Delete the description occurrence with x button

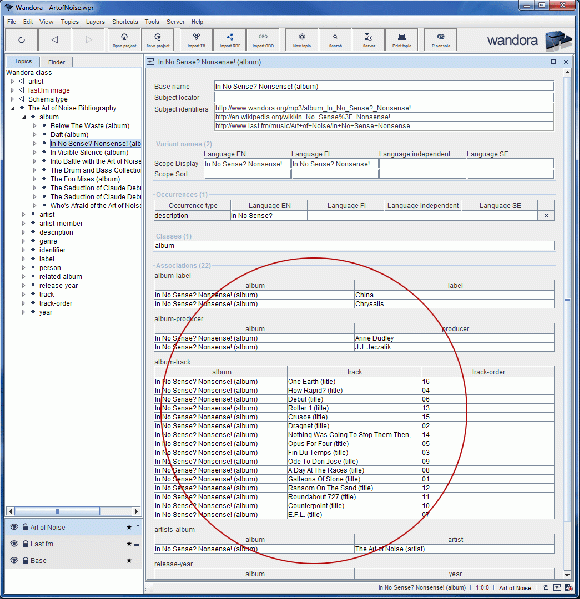[546, 215]
